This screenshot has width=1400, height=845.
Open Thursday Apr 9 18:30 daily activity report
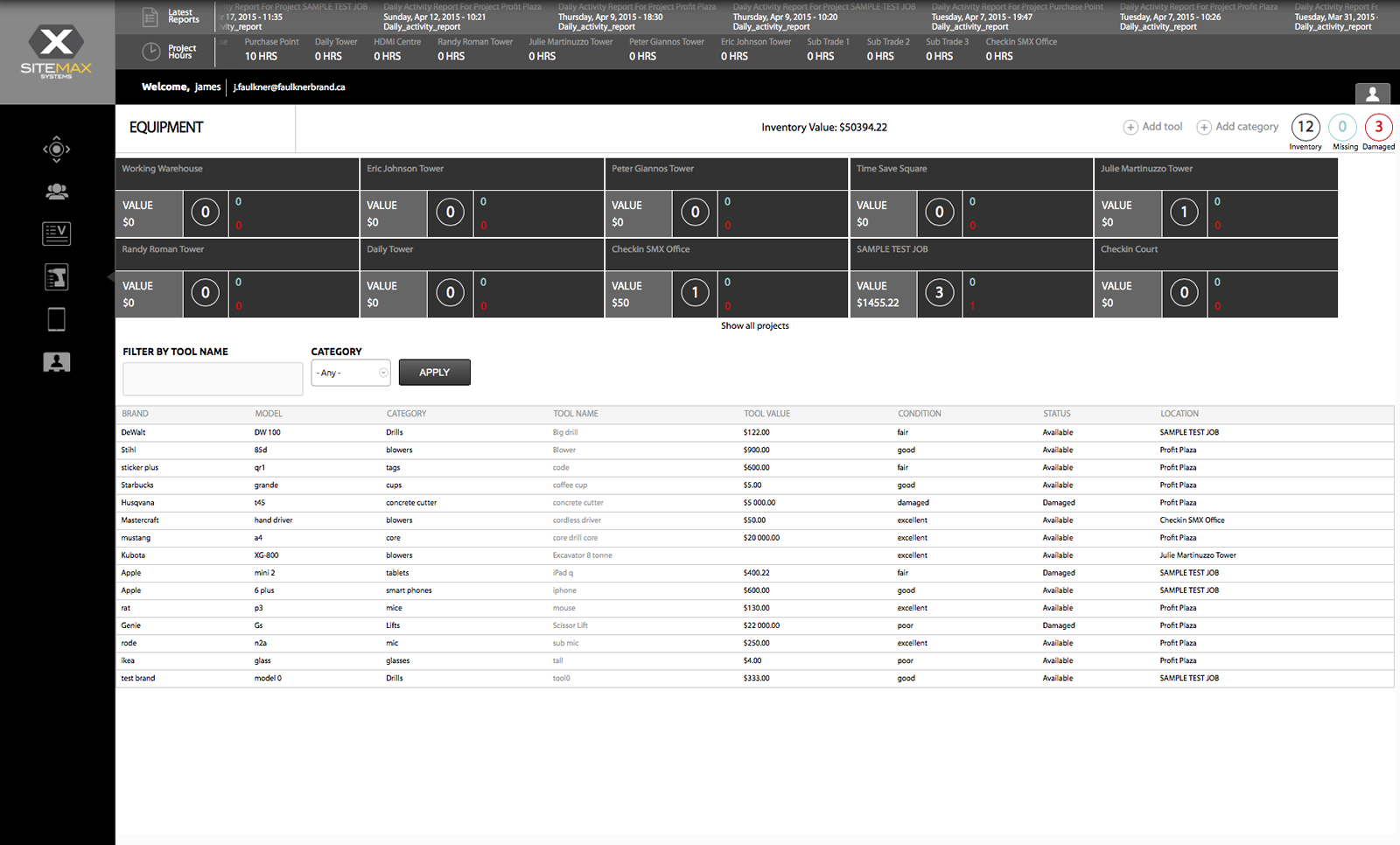(637, 17)
